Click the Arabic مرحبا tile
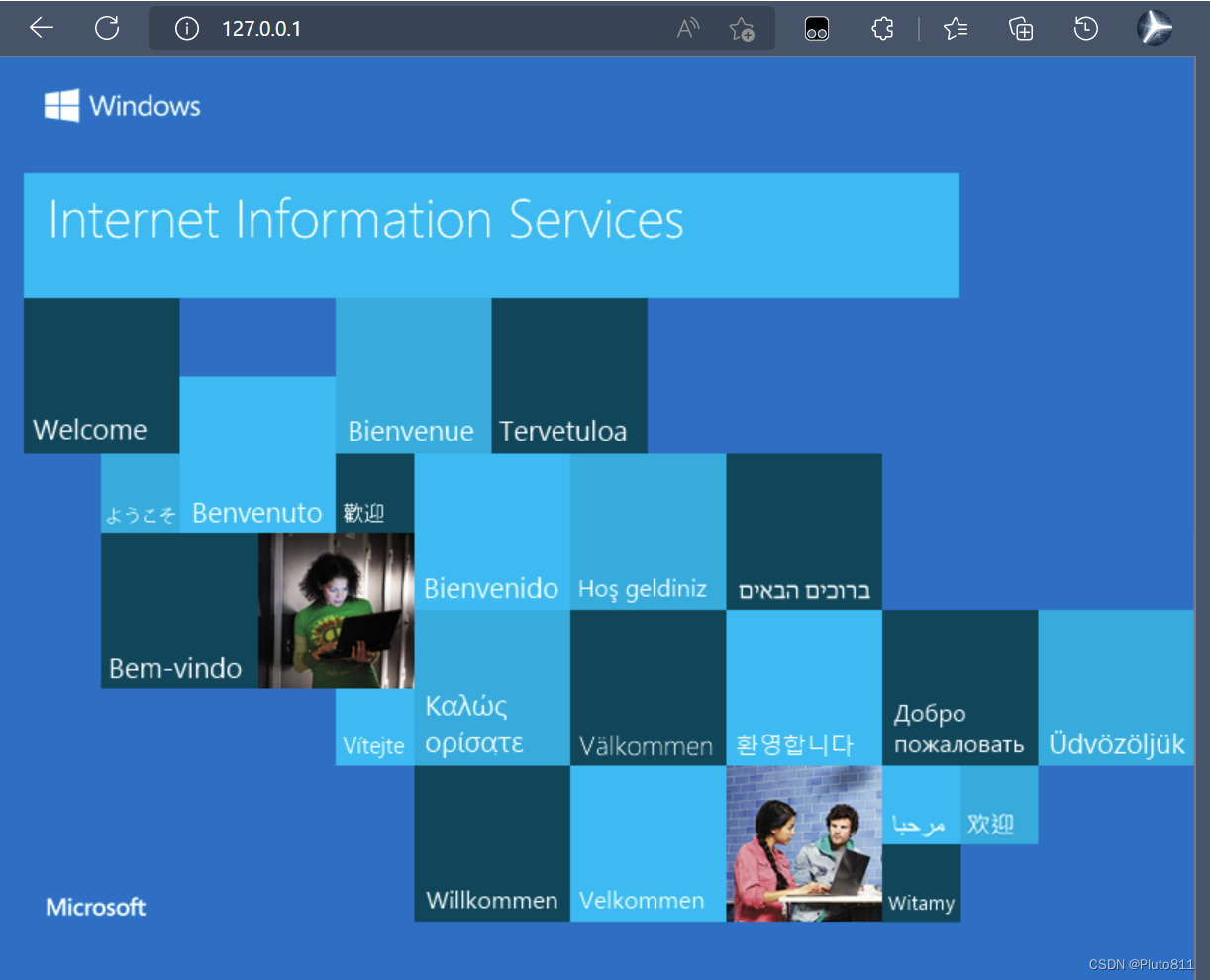Viewport: 1210px width, 980px height. click(x=921, y=805)
